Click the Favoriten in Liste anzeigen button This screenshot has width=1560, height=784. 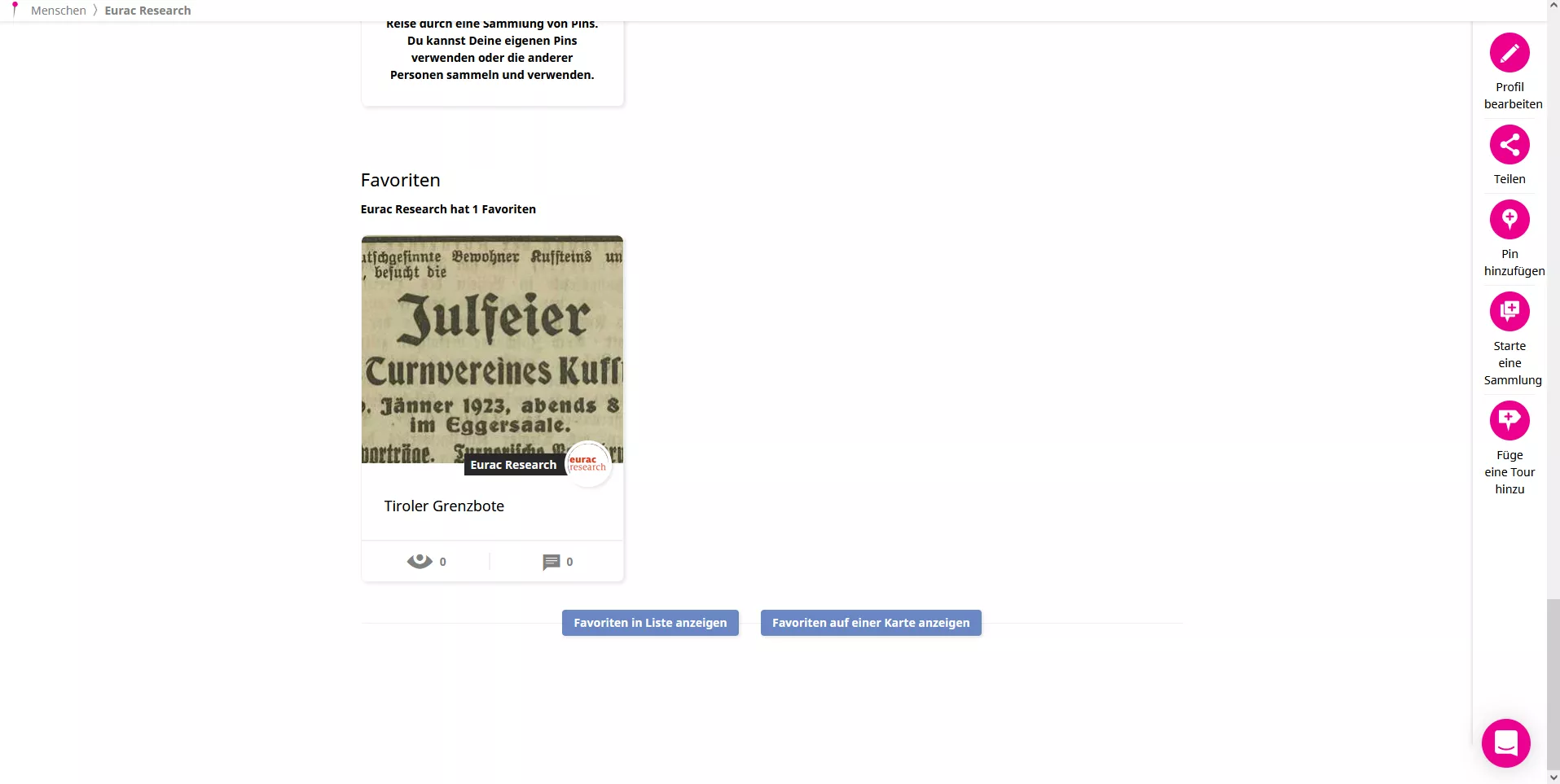click(x=650, y=623)
